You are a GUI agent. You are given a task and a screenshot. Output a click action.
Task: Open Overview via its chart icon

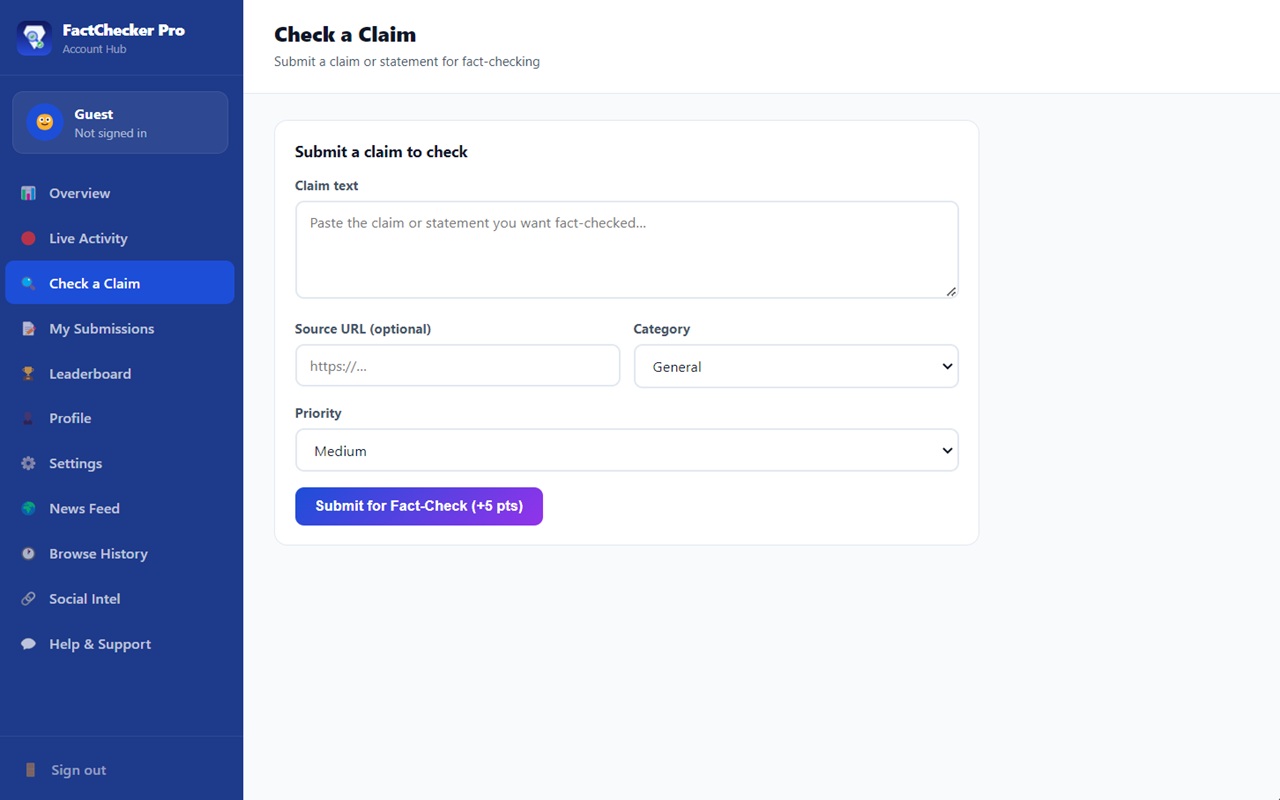[x=28, y=193]
